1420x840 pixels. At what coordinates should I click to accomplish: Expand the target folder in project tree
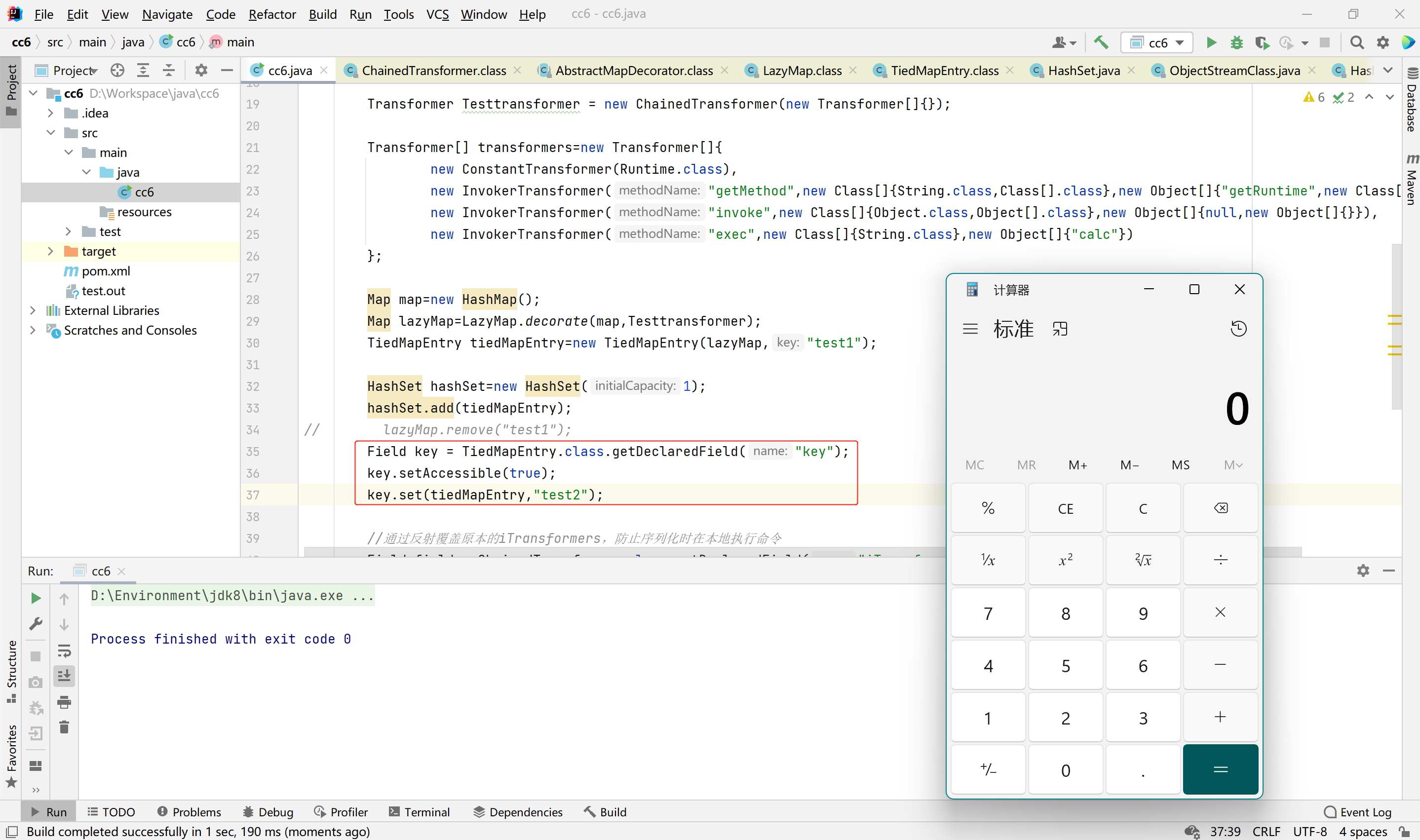pos(50,251)
